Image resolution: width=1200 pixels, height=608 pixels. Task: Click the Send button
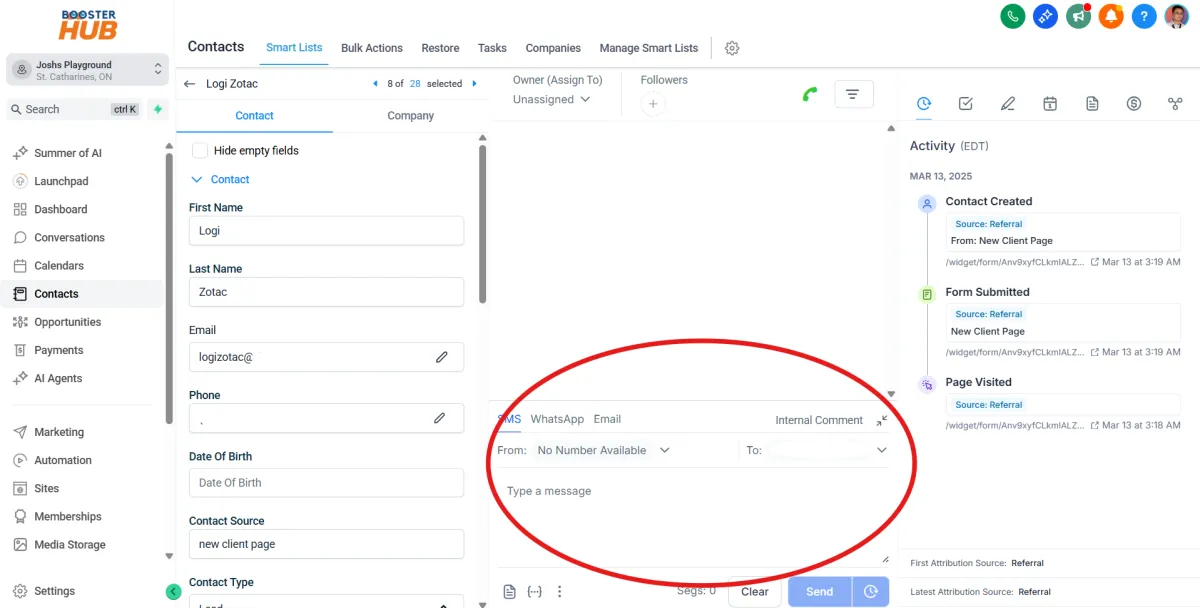818,591
